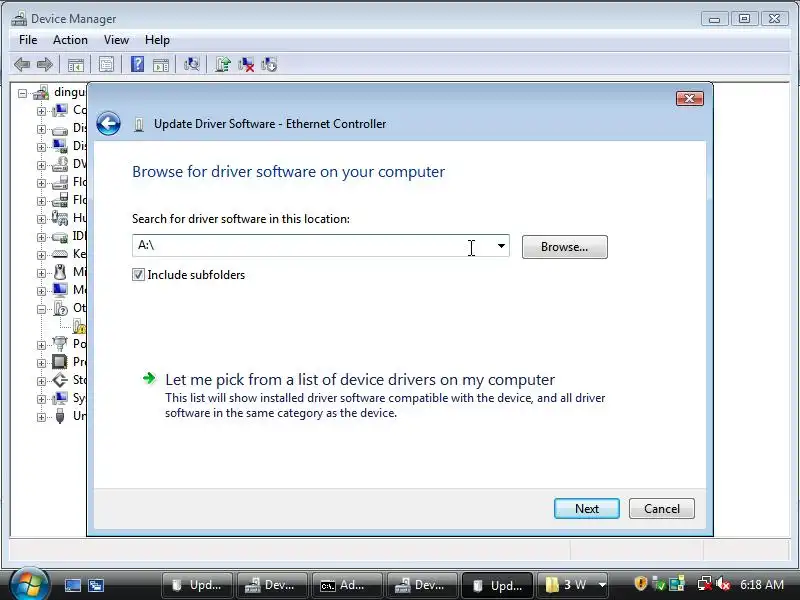Select the Processors category chip icon
Screen dimensions: 800x600
pyautogui.click(x=60, y=362)
